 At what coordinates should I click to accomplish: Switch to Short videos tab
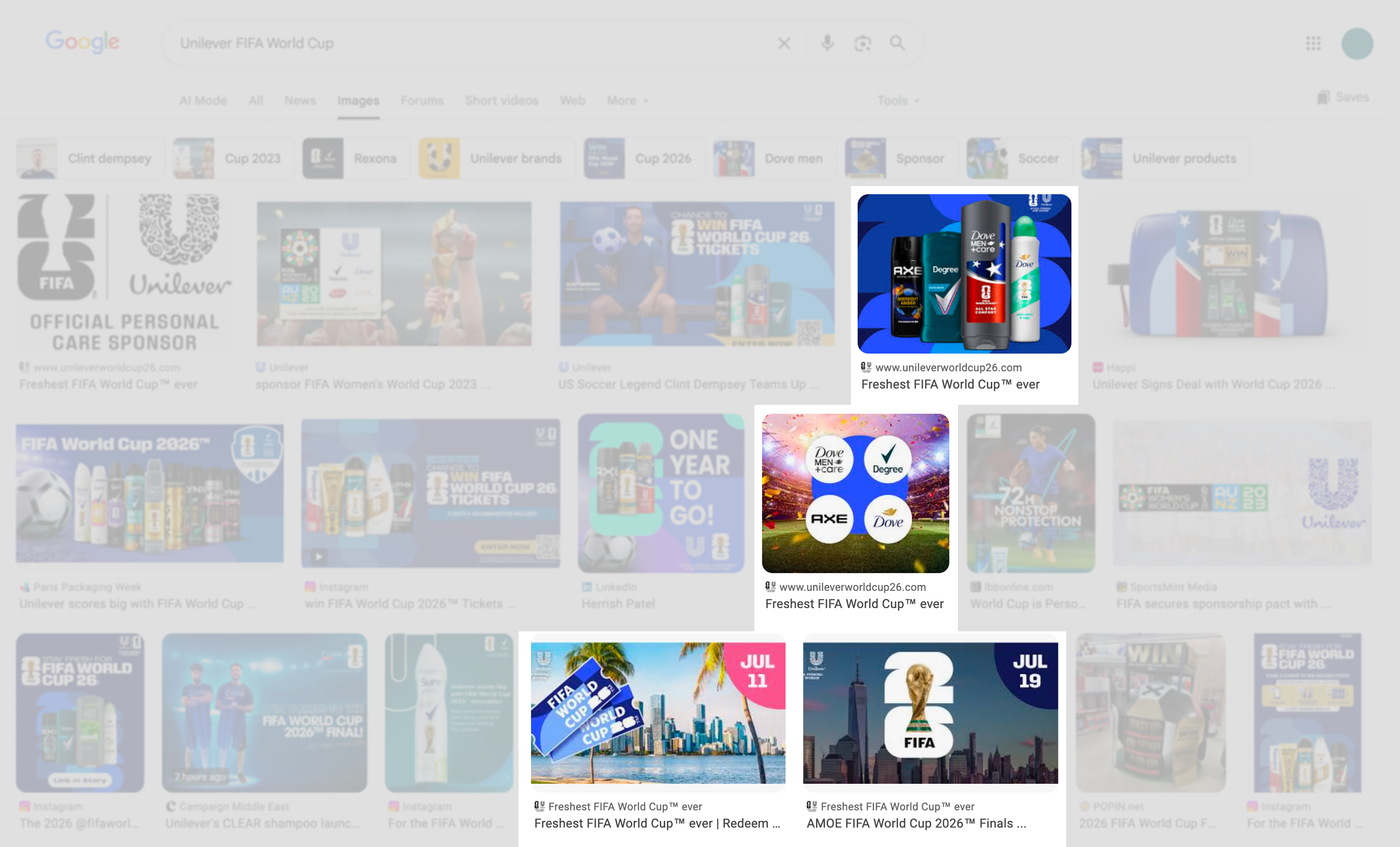point(502,101)
